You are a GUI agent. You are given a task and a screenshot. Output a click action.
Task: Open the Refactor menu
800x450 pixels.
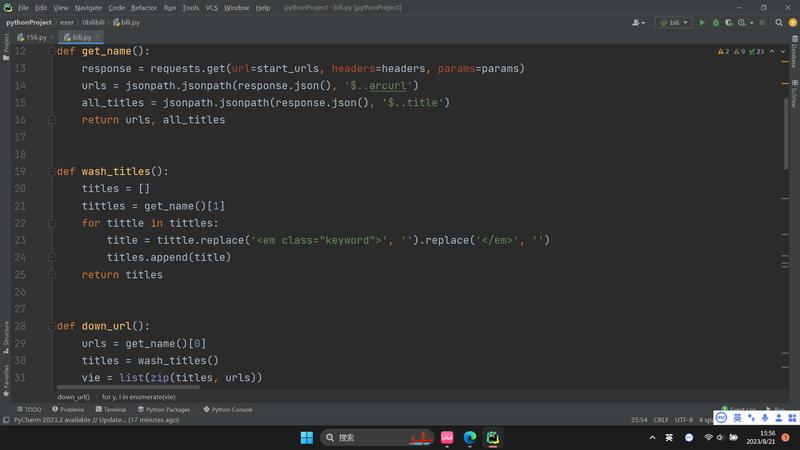144,8
